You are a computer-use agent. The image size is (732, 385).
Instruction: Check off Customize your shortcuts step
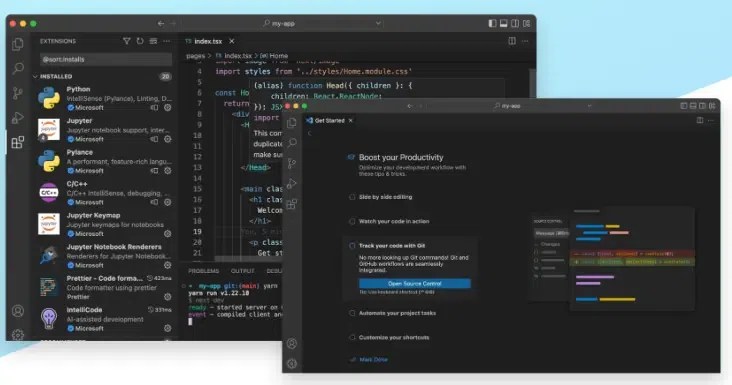click(352, 337)
